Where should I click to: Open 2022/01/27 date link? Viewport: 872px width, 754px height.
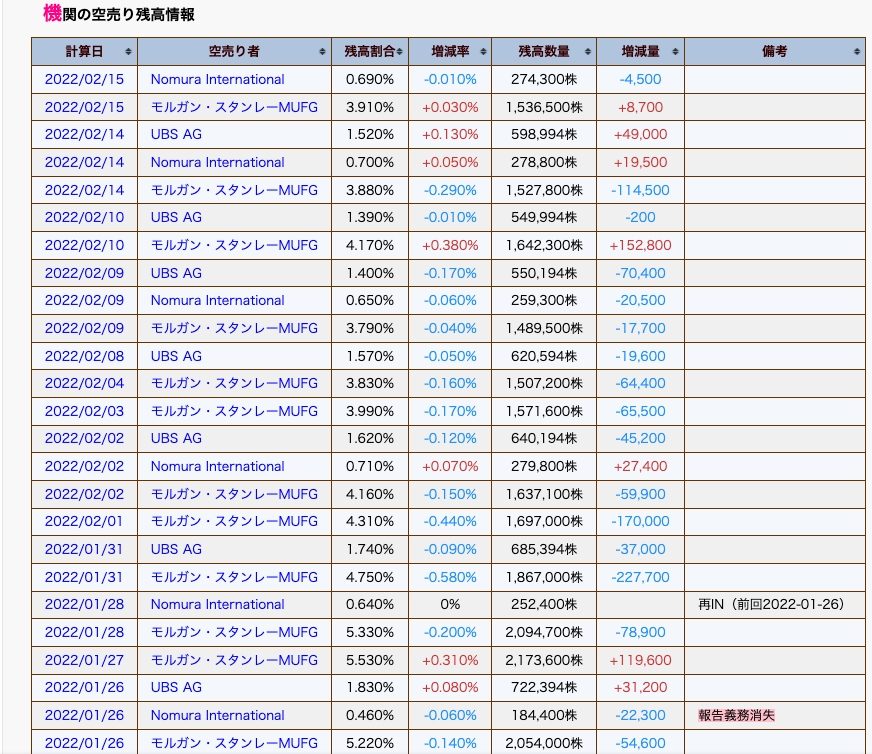(85, 660)
